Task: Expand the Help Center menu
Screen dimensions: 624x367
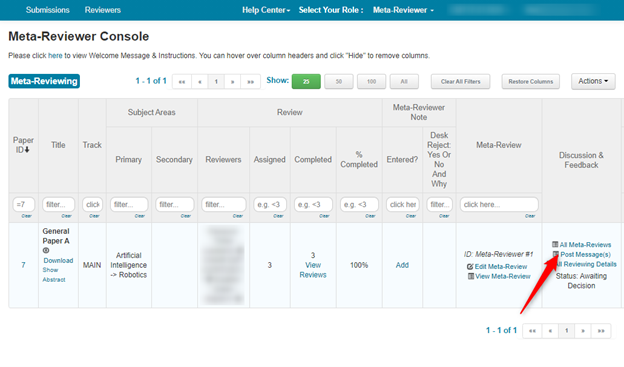Action: [266, 10]
